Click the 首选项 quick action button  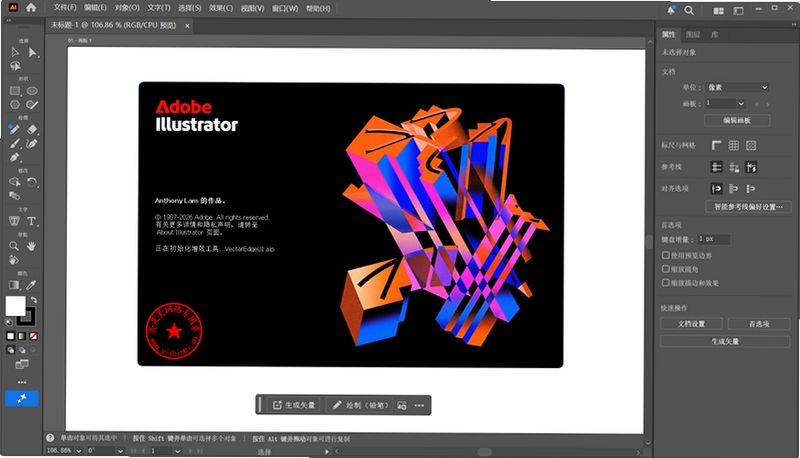click(x=759, y=324)
